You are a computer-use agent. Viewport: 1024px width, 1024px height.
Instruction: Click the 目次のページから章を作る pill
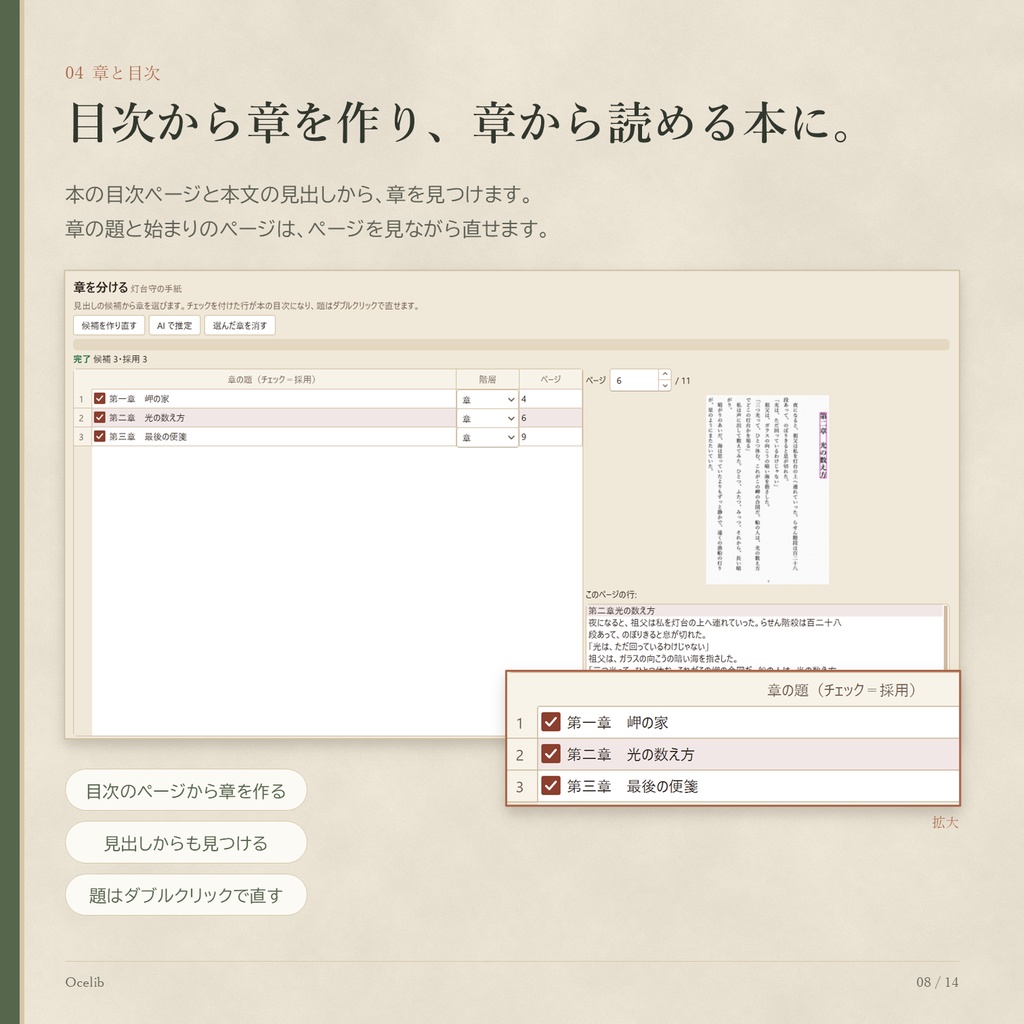(x=186, y=791)
